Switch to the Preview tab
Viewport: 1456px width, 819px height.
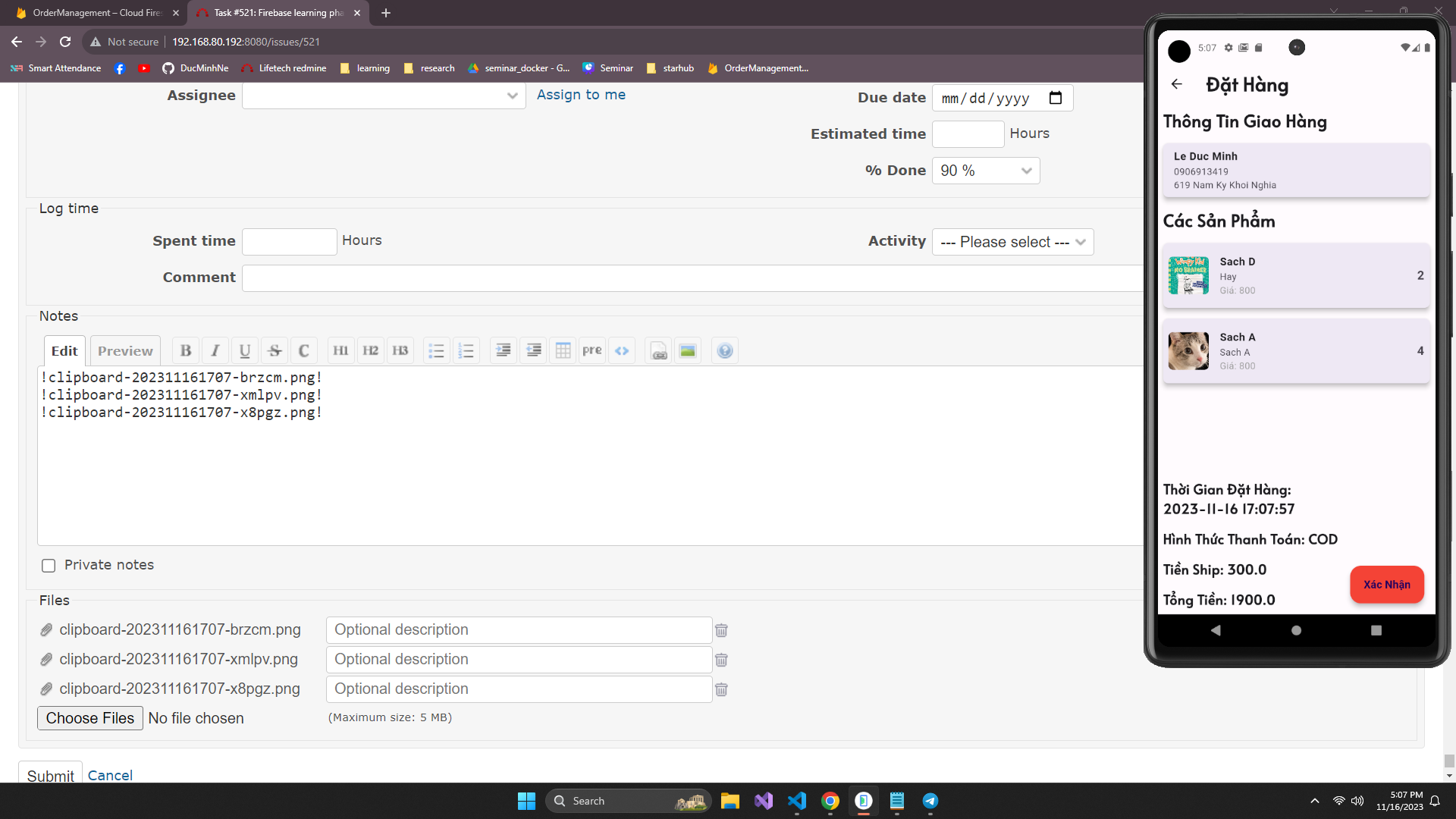(x=125, y=351)
